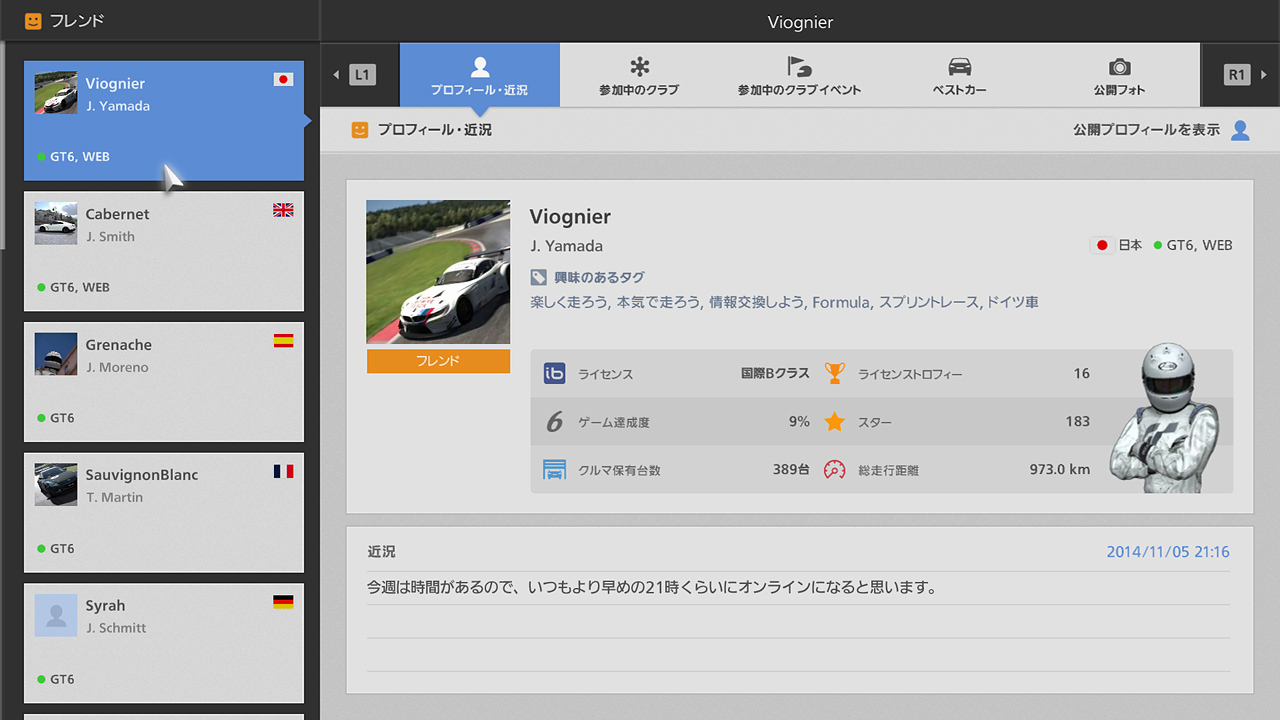1280x720 pixels.
Task: Choose SauvignonBlanc from friends list
Action: tap(164, 512)
